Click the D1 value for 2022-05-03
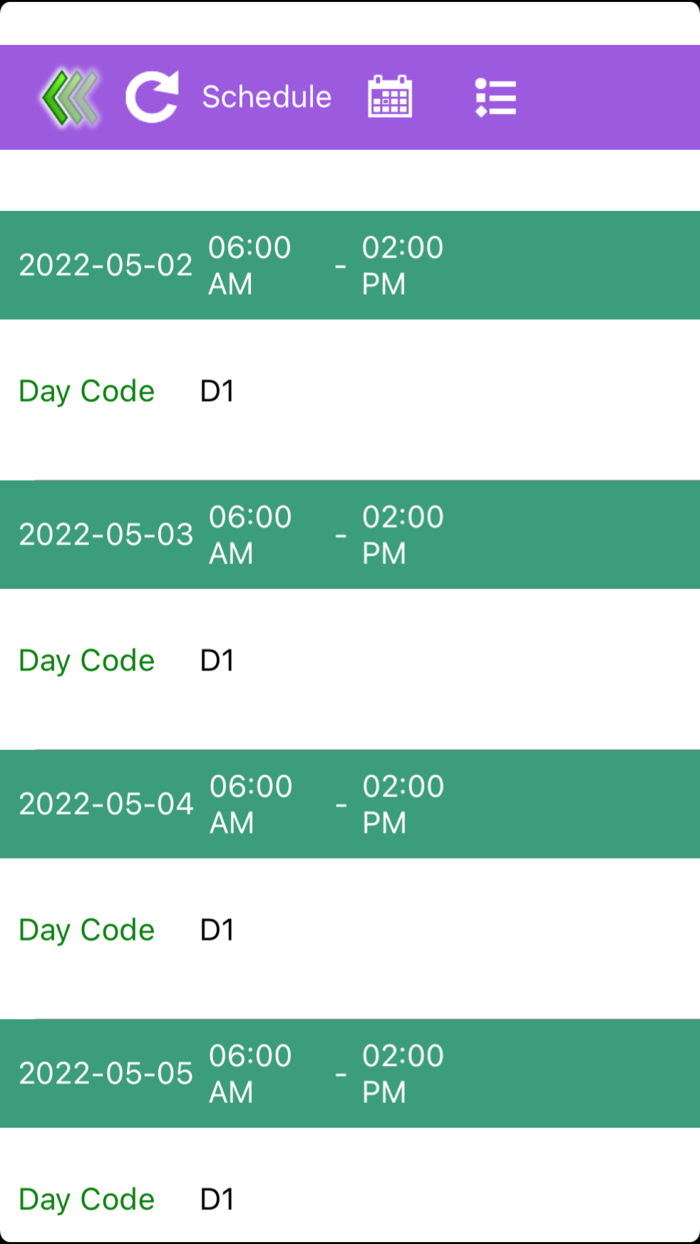700x1244 pixels. 216,660
